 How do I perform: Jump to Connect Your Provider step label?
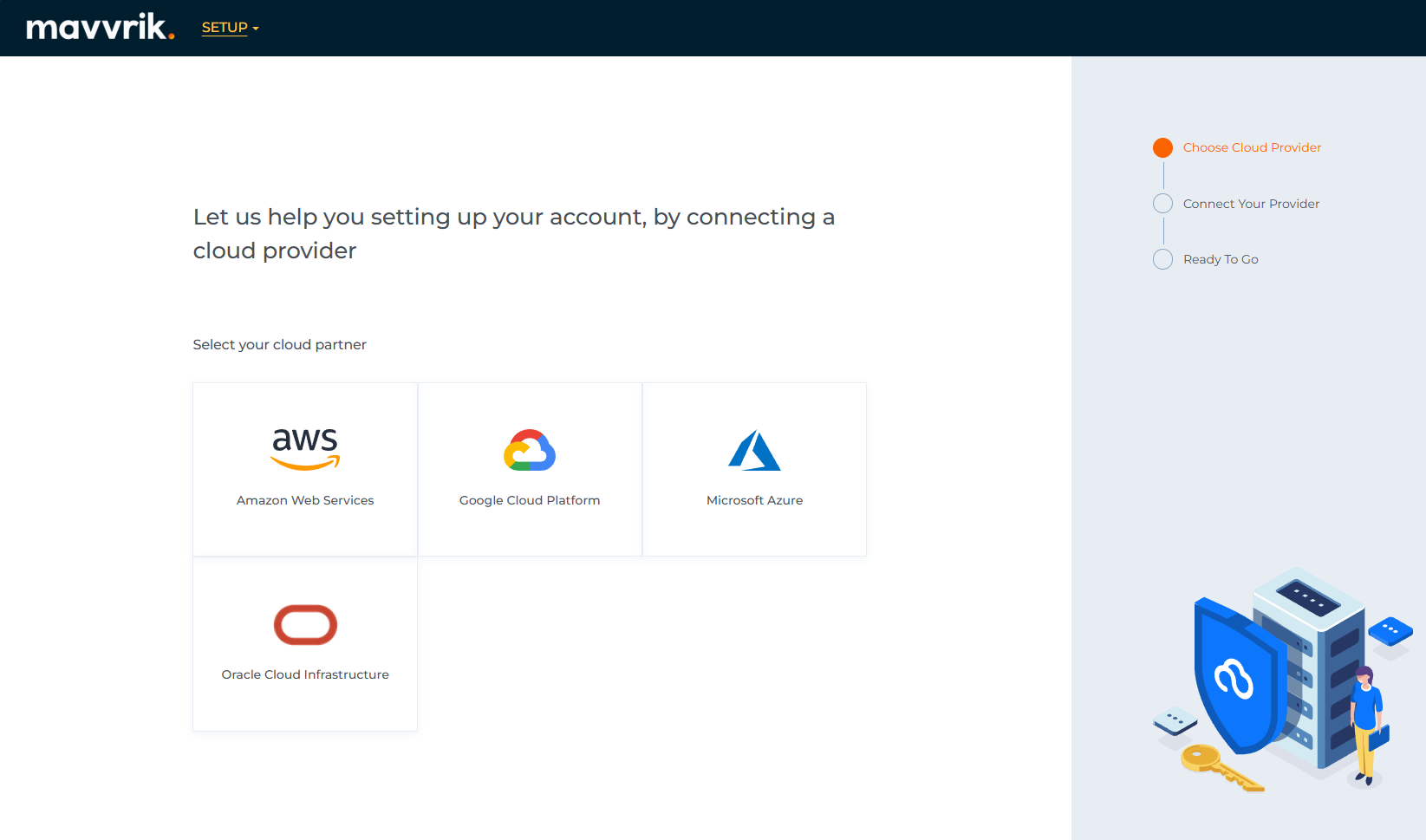tap(1251, 204)
